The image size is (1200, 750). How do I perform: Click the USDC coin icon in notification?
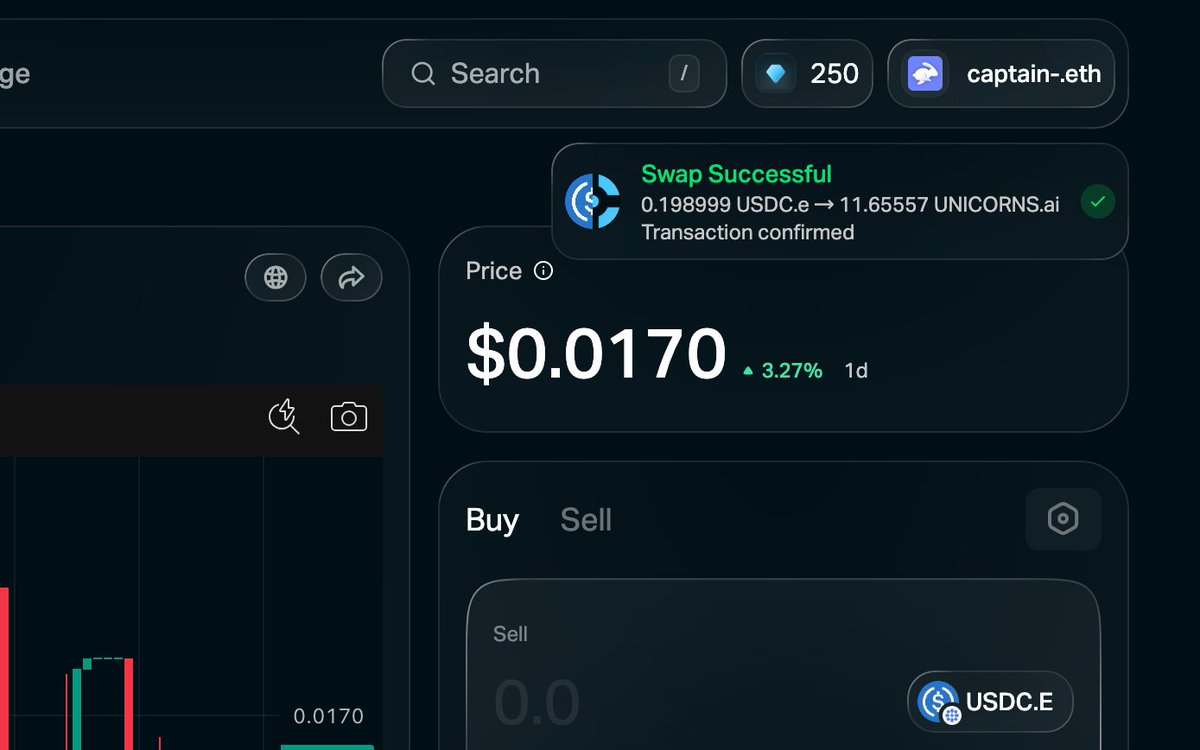pos(593,201)
